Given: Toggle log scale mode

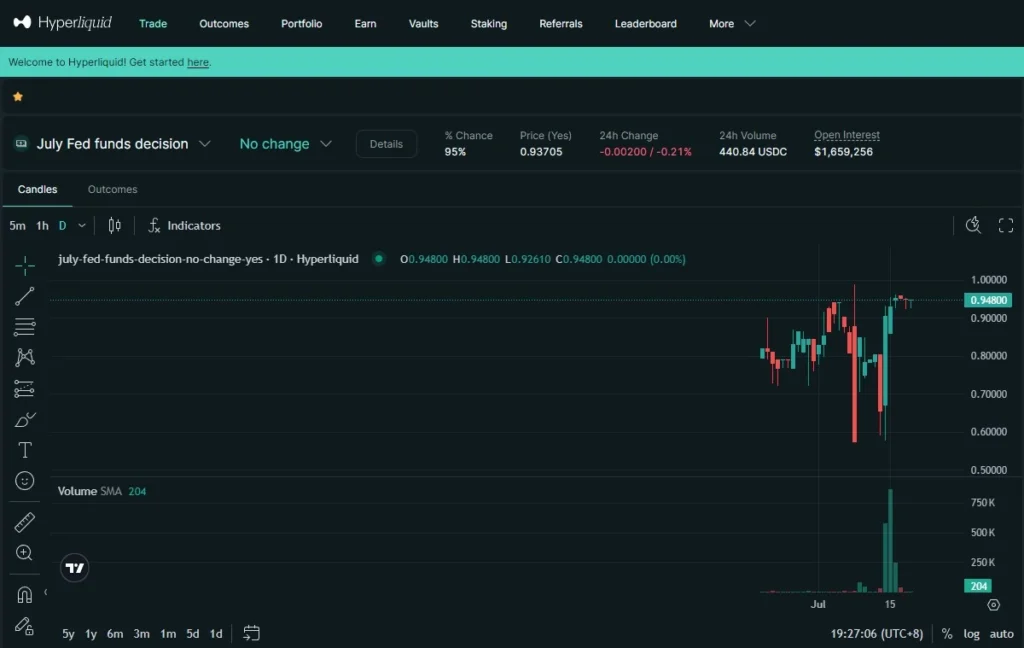Looking at the screenshot, I should [x=971, y=634].
